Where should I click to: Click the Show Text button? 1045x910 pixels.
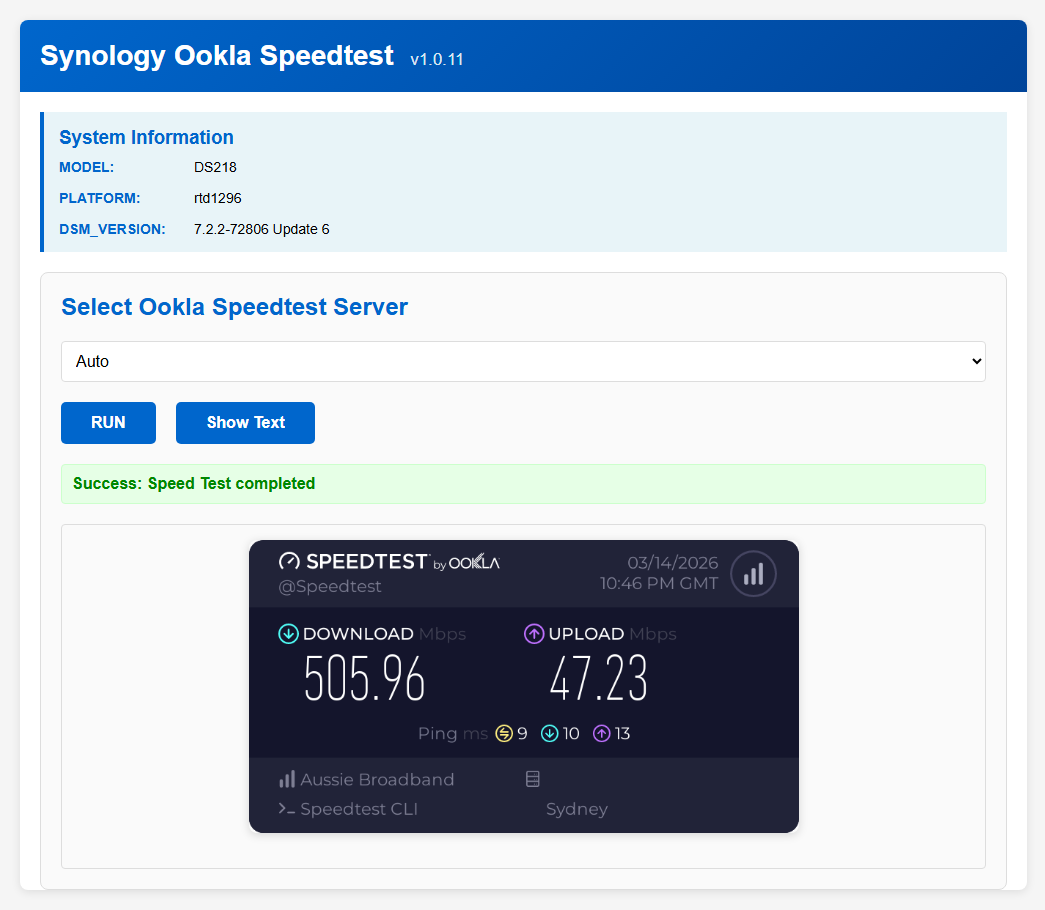click(x=245, y=423)
